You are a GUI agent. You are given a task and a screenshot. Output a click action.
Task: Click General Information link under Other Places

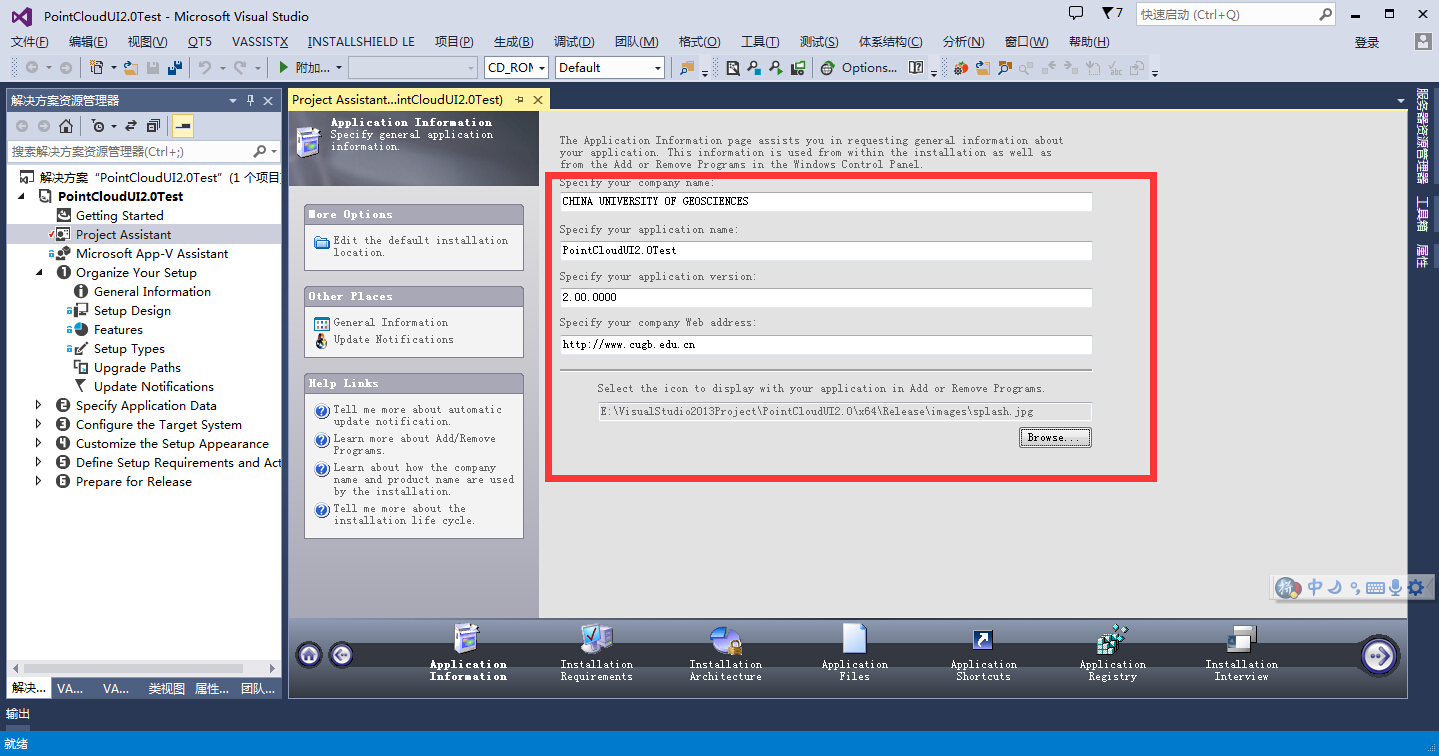pyautogui.click(x=391, y=323)
